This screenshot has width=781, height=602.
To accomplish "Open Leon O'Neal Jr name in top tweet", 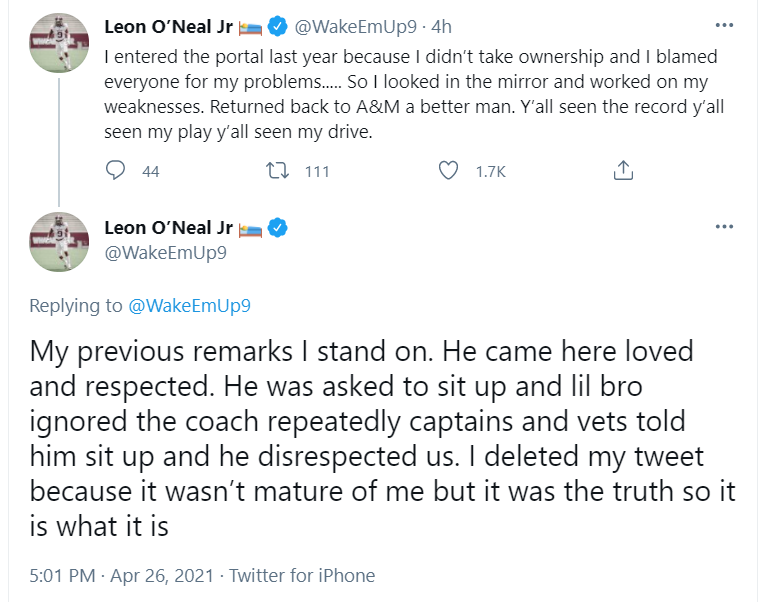I will 168,27.
